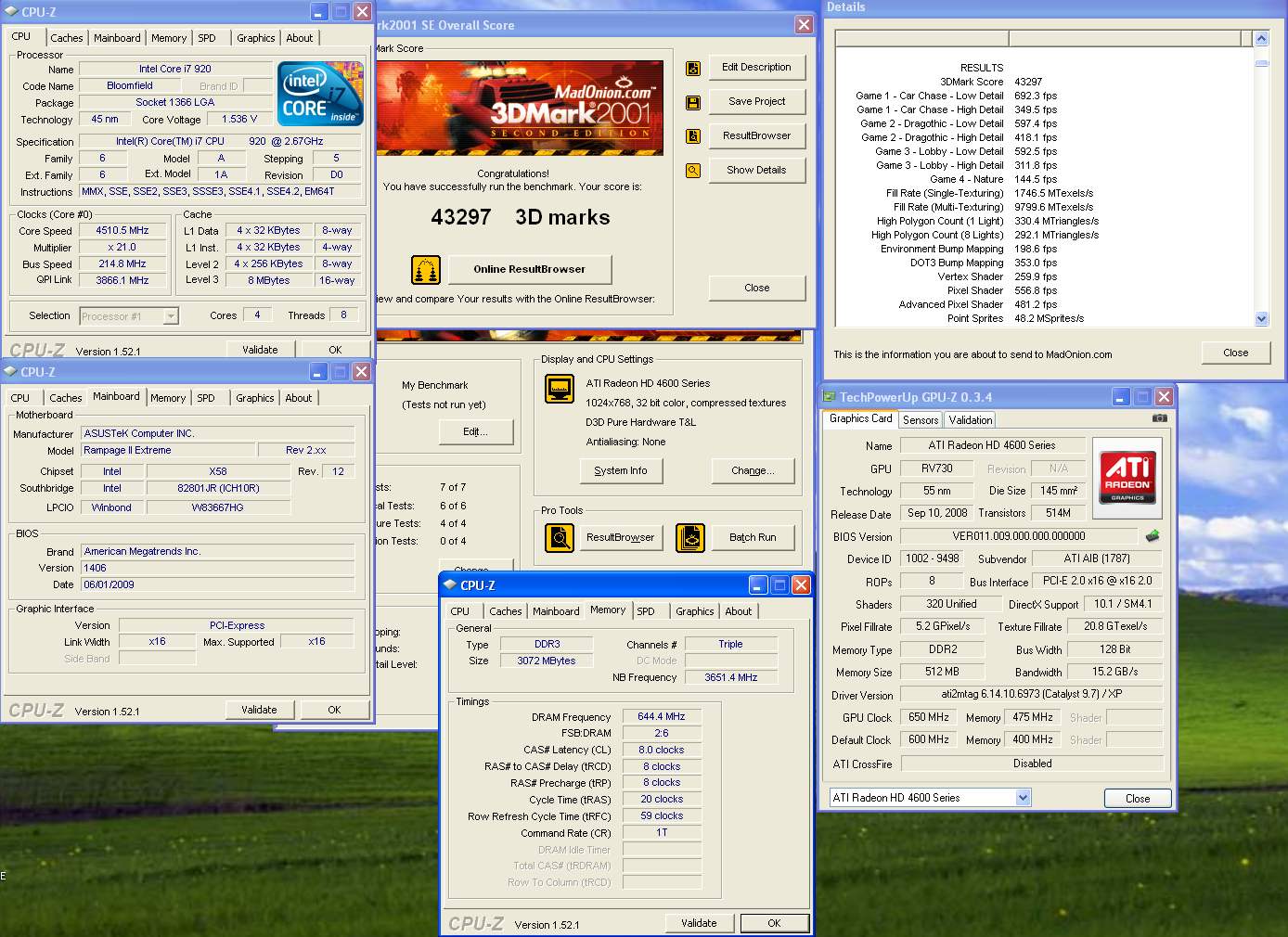Select CPU tab in the Memory CPU-Z window
The height and width of the screenshot is (937, 1288).
tap(459, 611)
